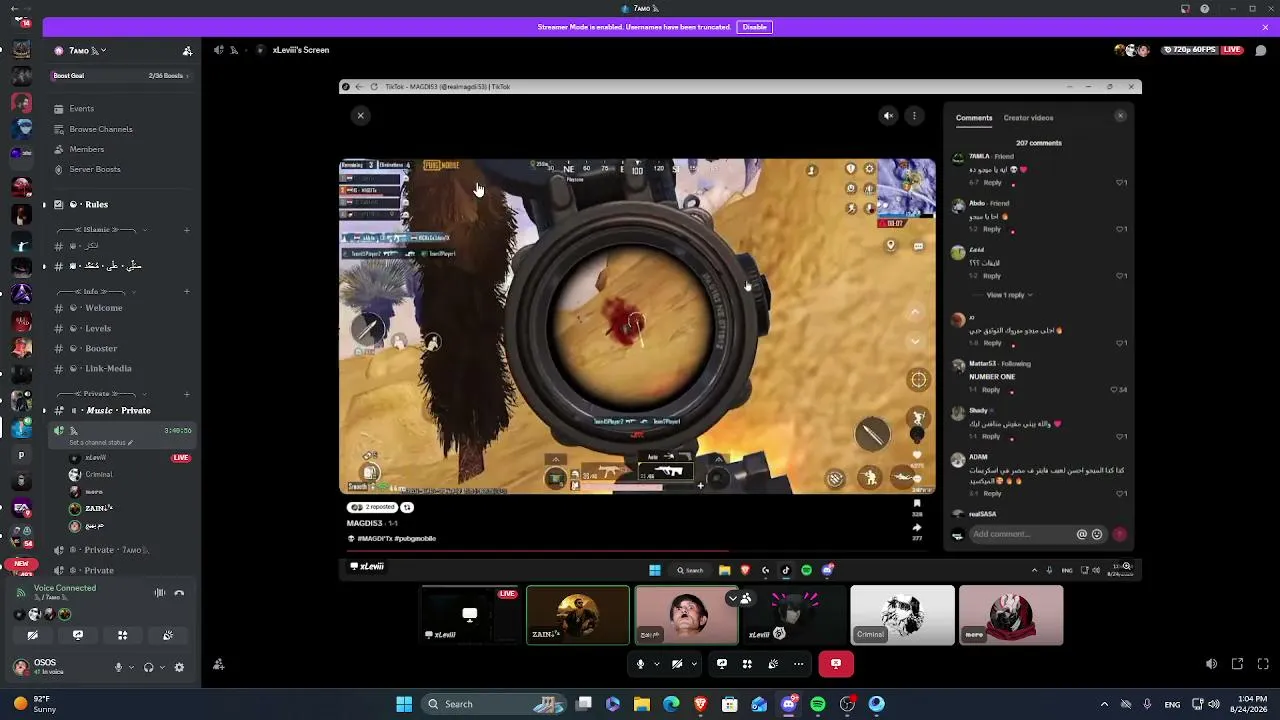The width and height of the screenshot is (1280, 720).
Task: Expand audio output options beside headphones
Action: [161, 667]
